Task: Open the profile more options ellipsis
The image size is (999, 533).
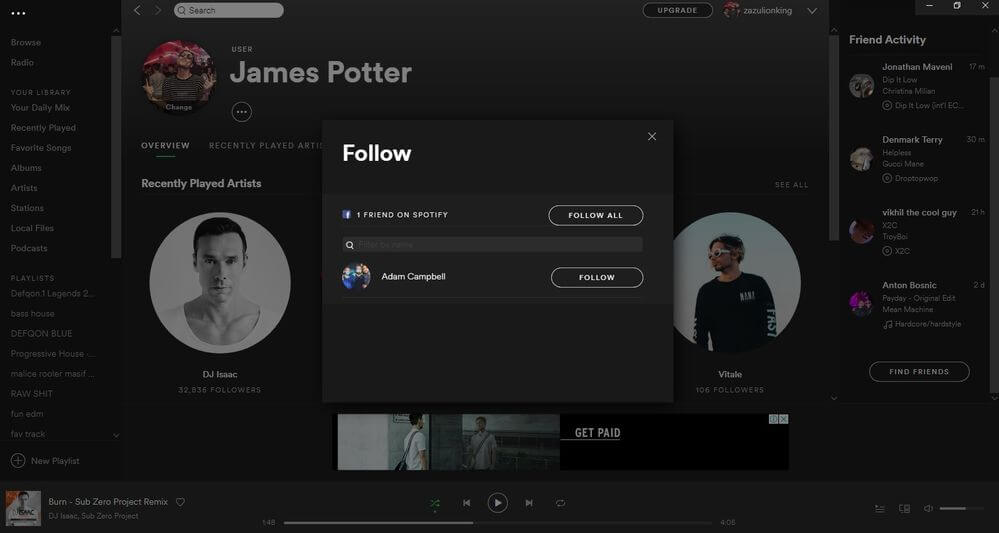Action: point(241,112)
